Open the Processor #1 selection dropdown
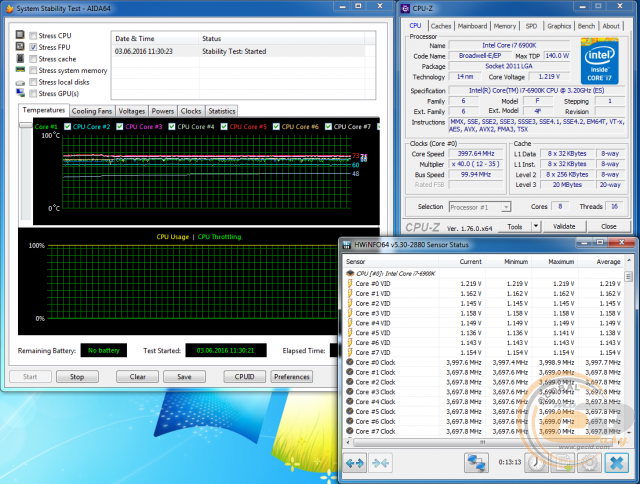The image size is (640, 484). [x=506, y=207]
